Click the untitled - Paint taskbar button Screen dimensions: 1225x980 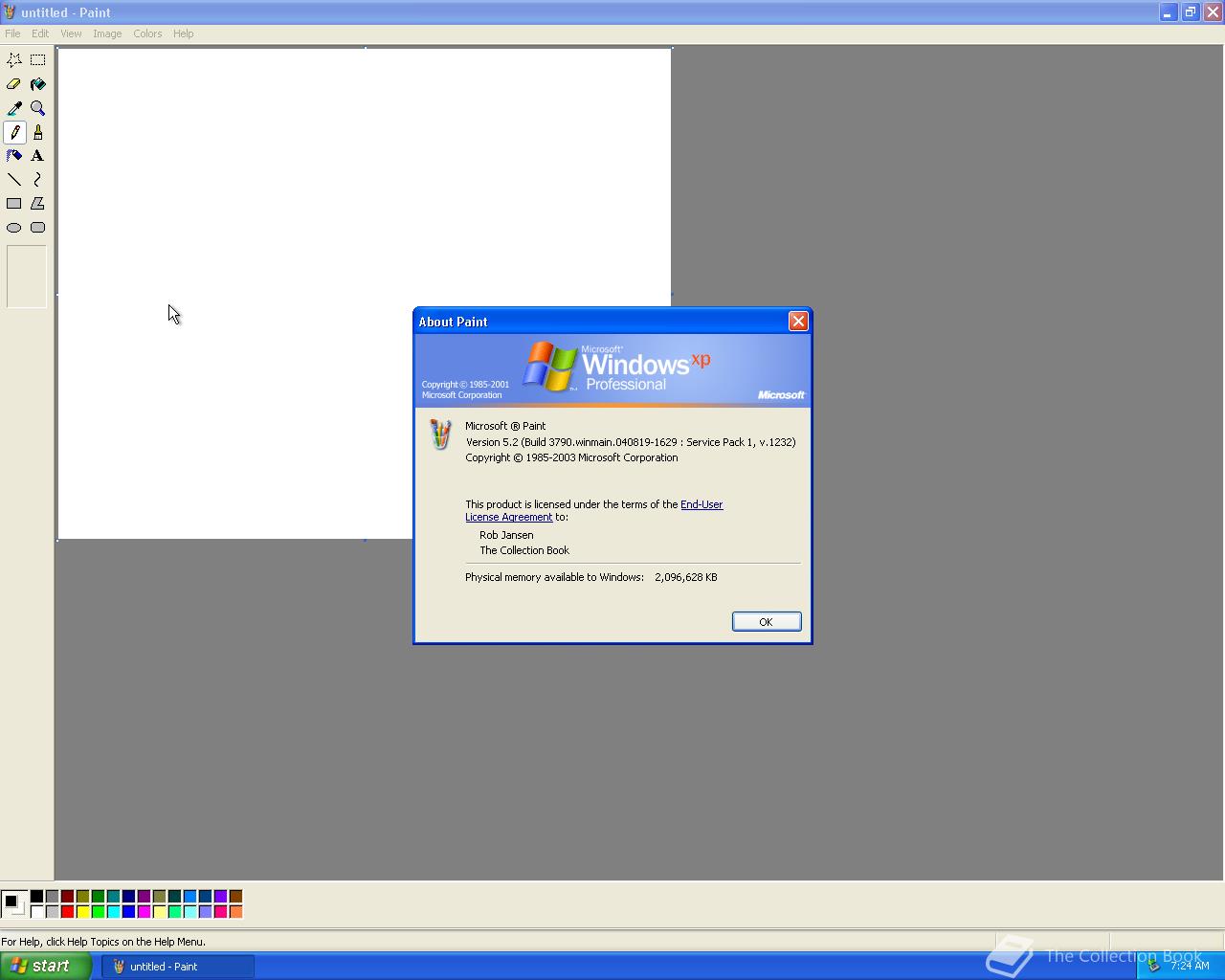(x=178, y=967)
